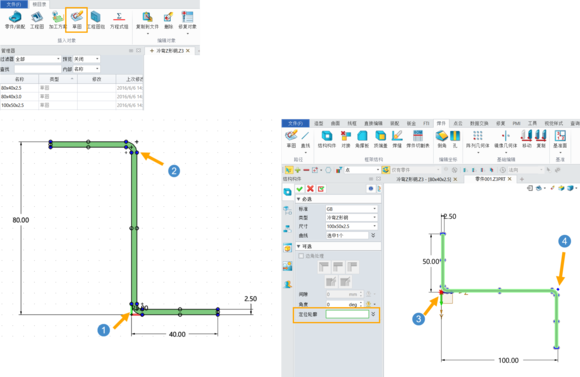
Task: Click the 顶端盖 end cap icon
Action: pos(381,136)
